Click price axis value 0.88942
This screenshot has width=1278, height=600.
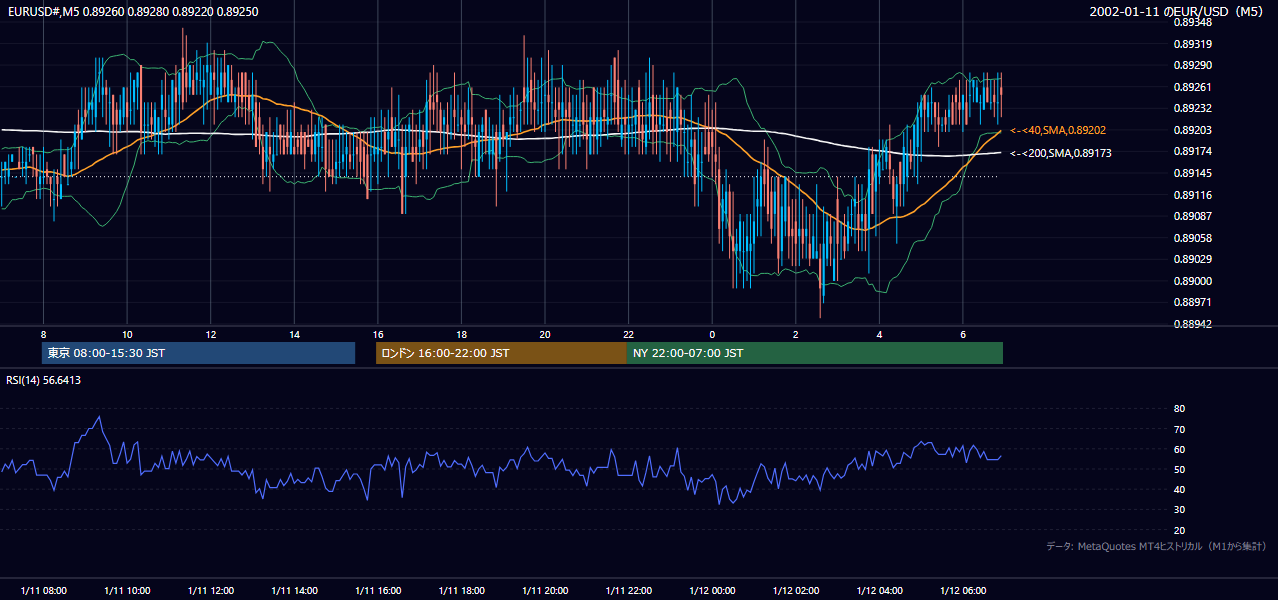[x=1193, y=324]
